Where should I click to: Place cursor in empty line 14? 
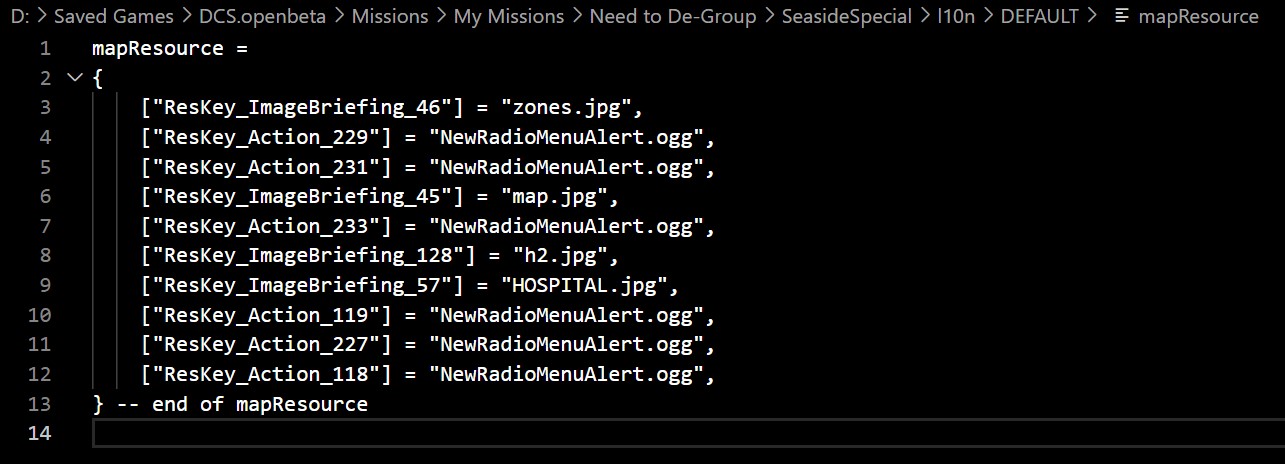pos(688,433)
